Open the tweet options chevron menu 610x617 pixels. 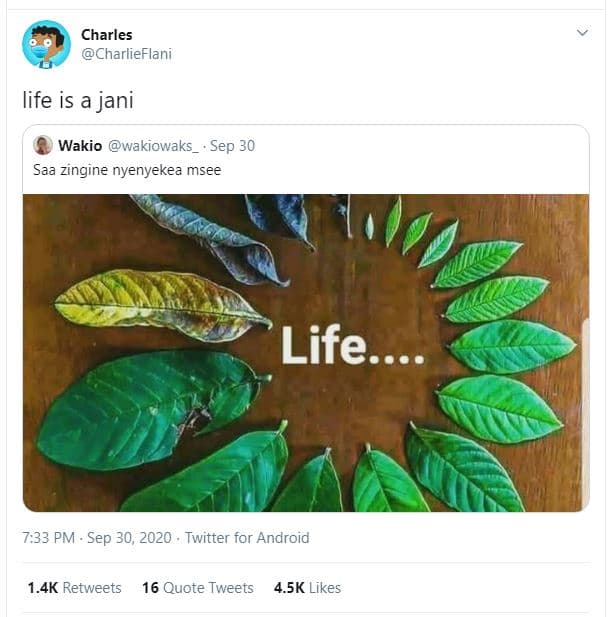(x=583, y=33)
